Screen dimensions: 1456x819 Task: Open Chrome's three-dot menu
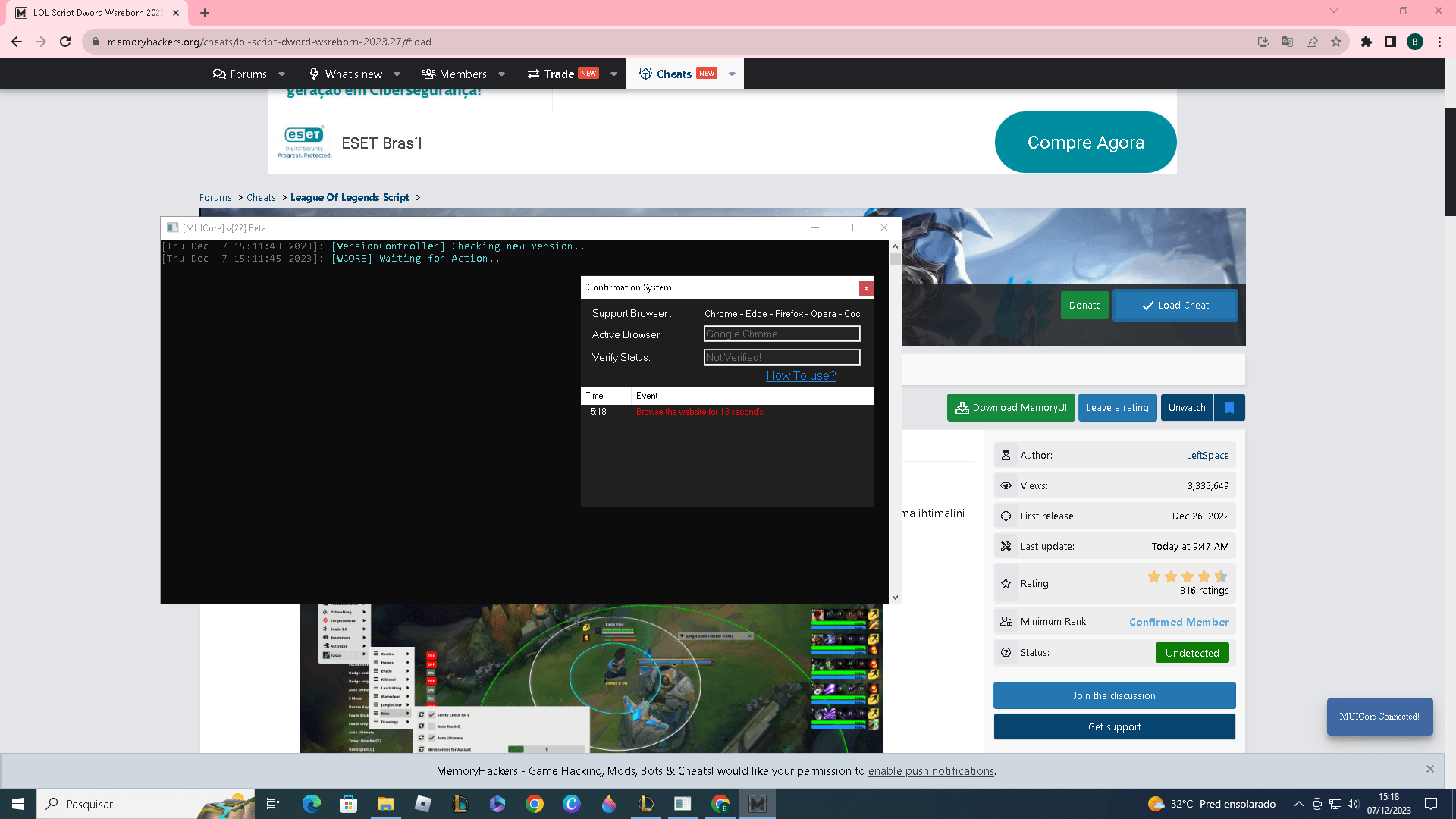[1439, 42]
